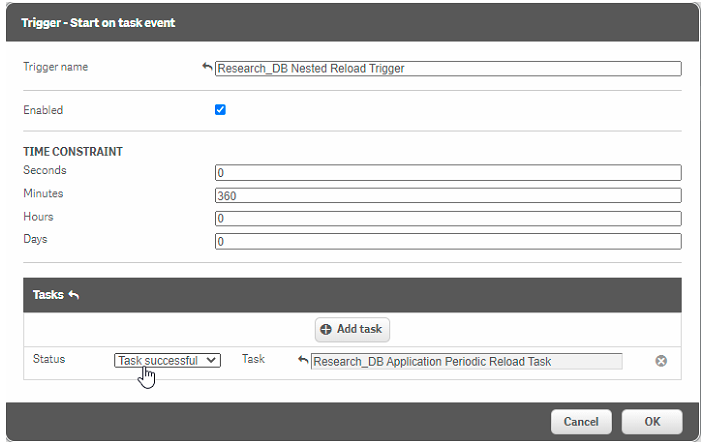Screen dimensions: 707x443
Task: Click the TIME CONSTRAINT heading
Action: 73,152
